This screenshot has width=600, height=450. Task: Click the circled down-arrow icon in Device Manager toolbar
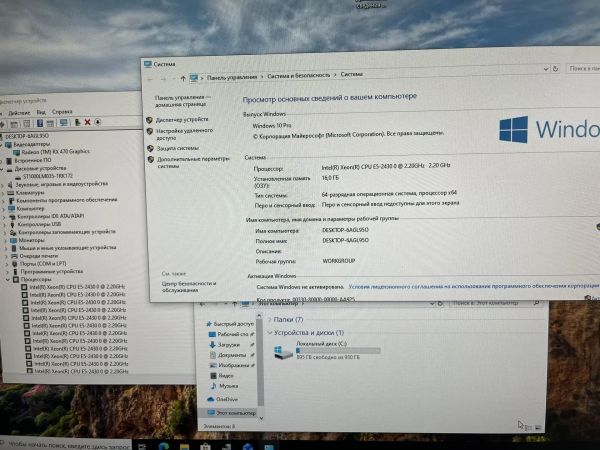[x=98, y=122]
